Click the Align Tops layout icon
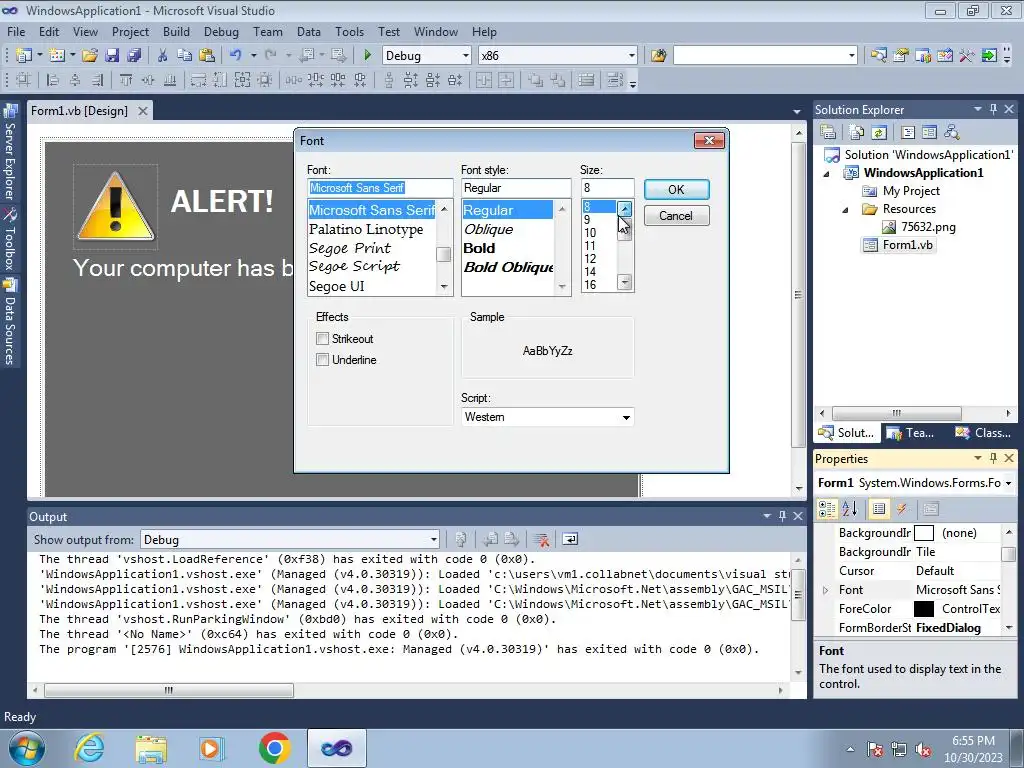This screenshot has height=768, width=1024. (126, 80)
